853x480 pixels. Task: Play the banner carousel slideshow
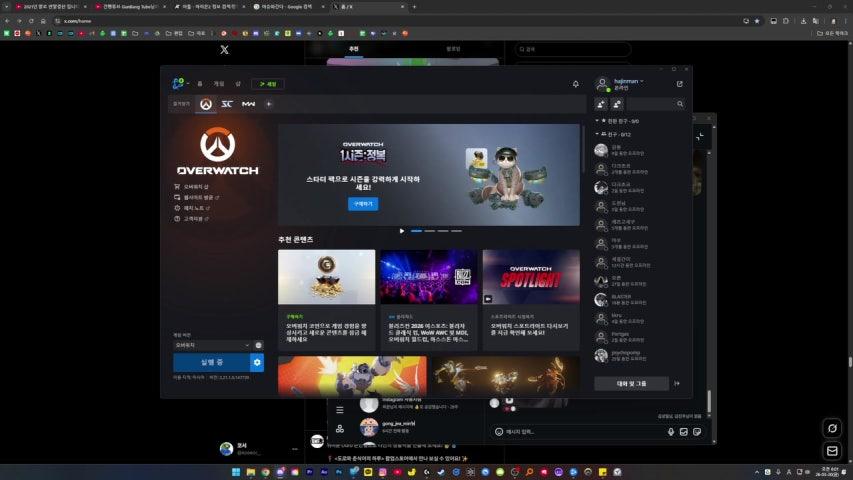tap(401, 231)
